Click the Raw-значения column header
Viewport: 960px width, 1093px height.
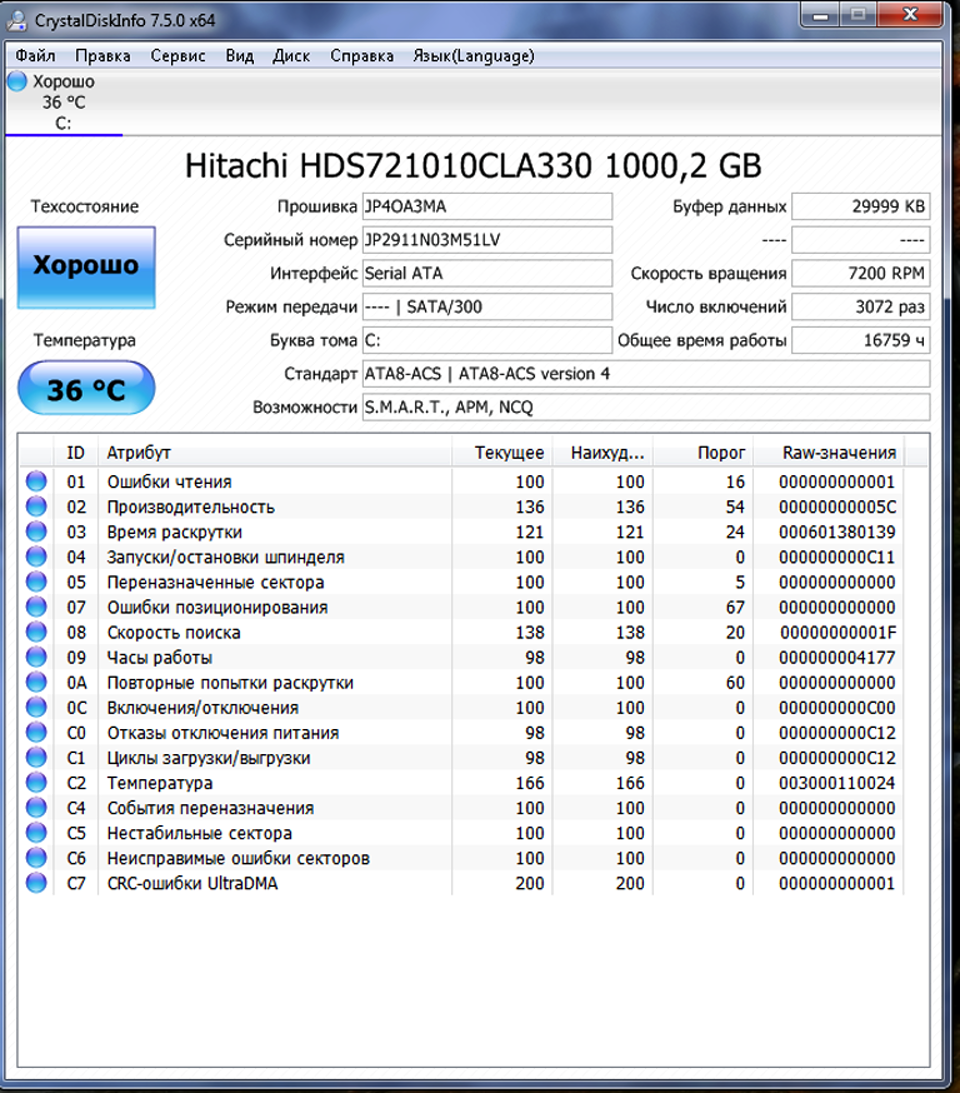click(x=839, y=453)
